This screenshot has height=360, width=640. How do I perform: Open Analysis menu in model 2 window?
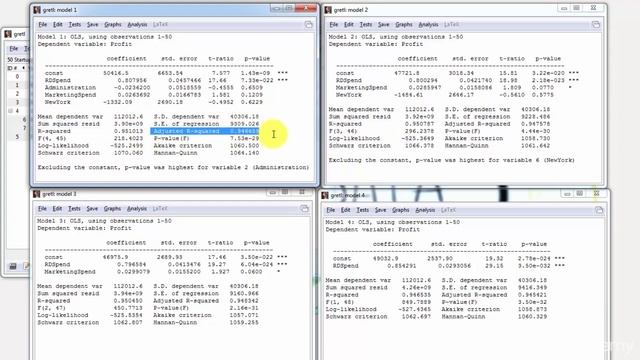428,24
